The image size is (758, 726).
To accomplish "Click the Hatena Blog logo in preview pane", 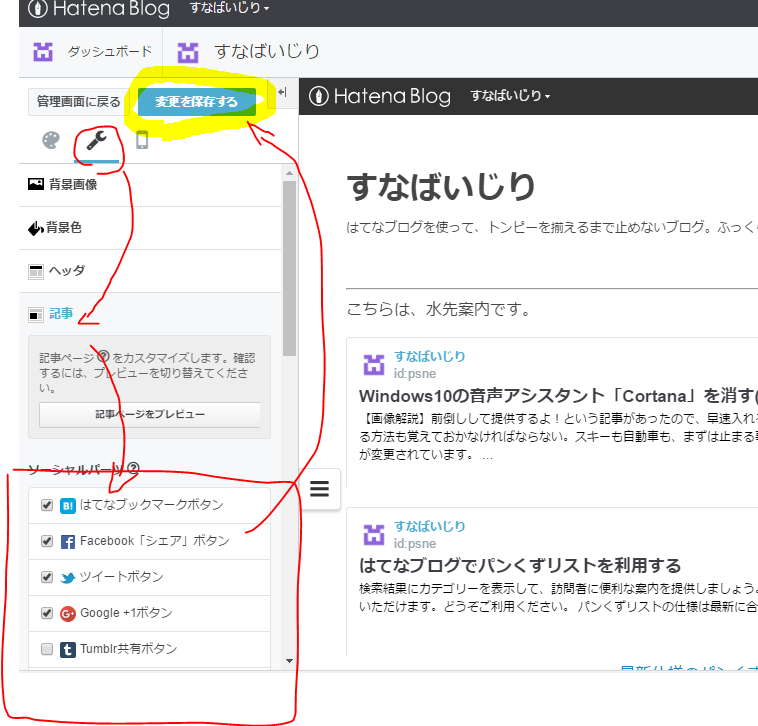I will click(379, 96).
